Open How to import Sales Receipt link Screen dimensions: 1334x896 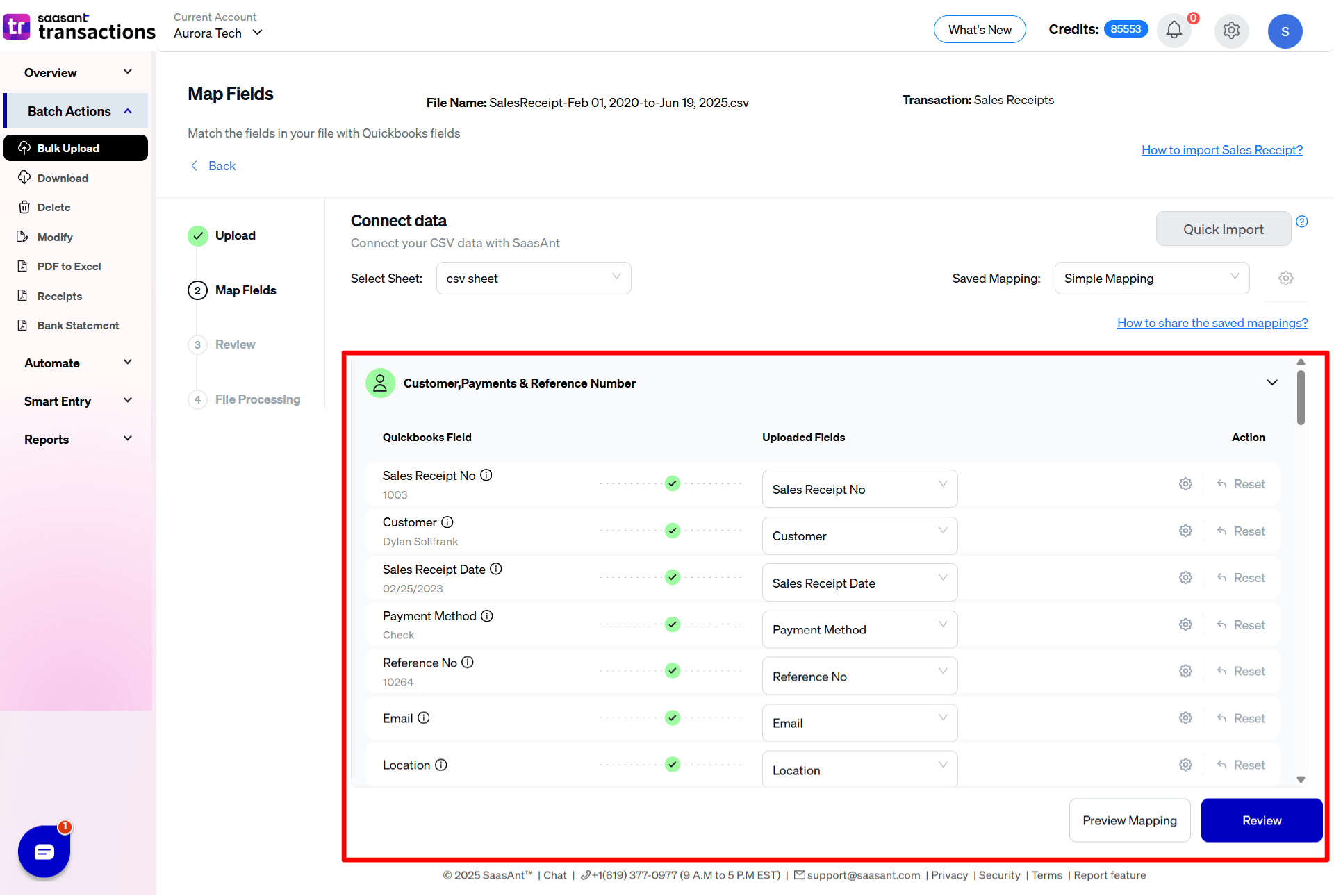tap(1221, 150)
